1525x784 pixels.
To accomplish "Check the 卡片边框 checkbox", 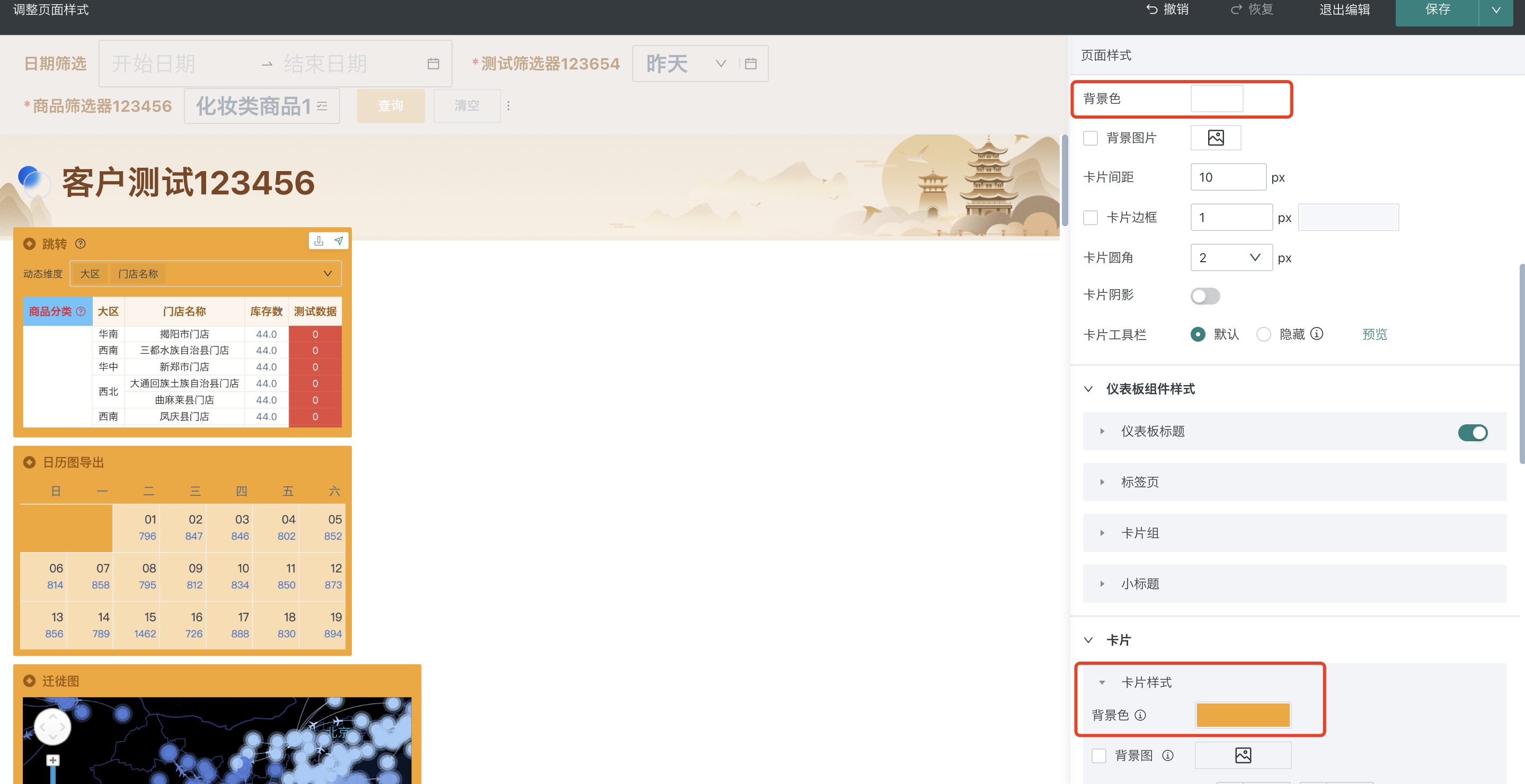I will tap(1090, 217).
